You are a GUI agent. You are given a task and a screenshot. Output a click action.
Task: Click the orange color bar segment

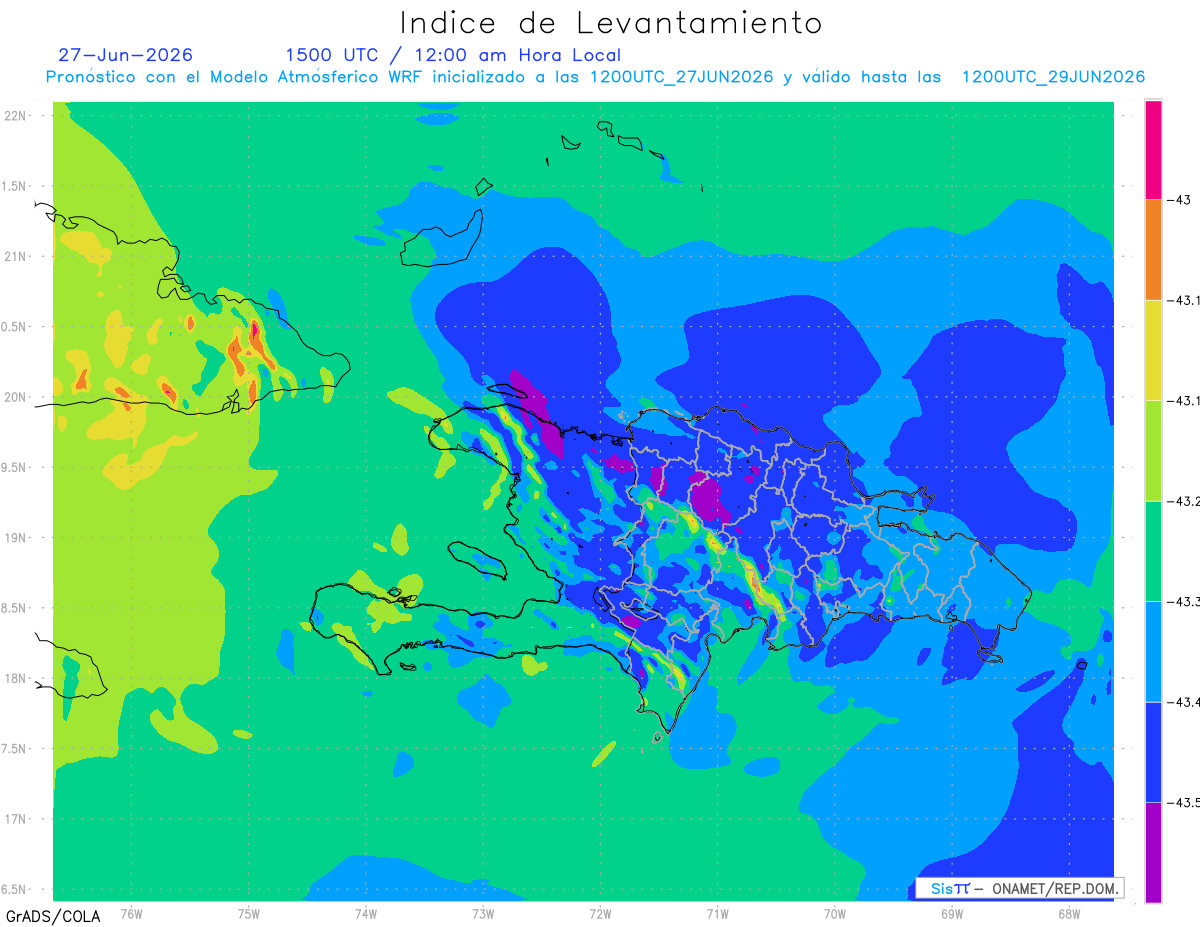[1153, 249]
